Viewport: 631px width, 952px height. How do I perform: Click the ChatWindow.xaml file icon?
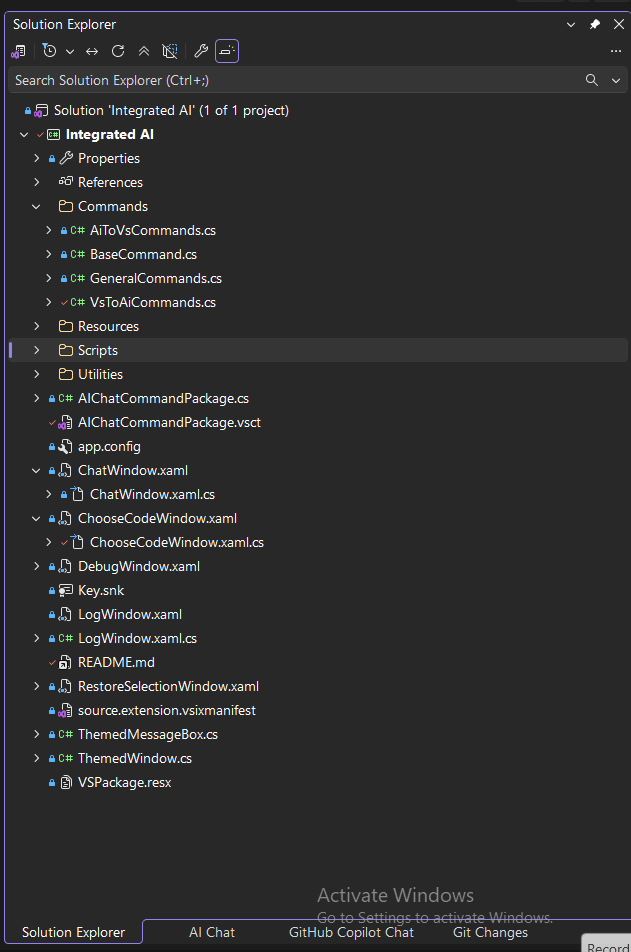[x=65, y=471]
